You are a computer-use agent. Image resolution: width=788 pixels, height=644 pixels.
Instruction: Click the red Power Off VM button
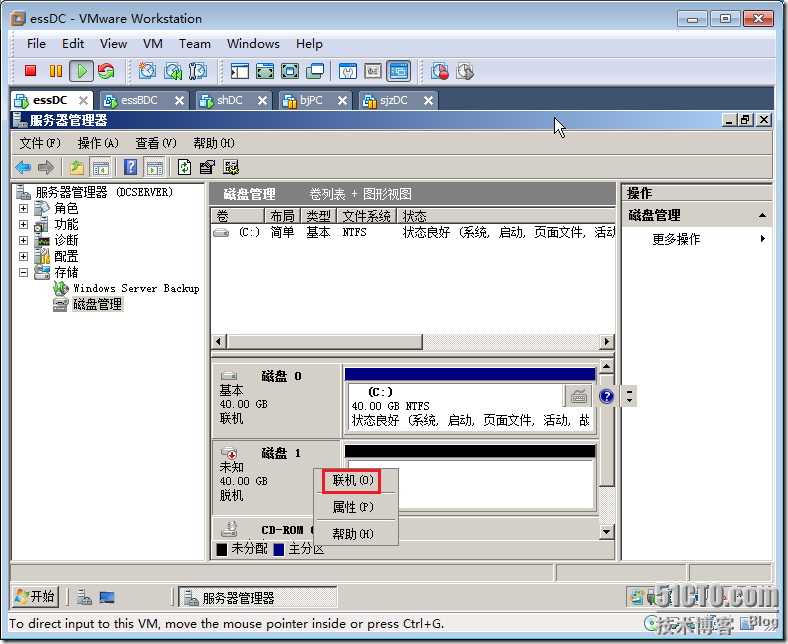pos(31,71)
